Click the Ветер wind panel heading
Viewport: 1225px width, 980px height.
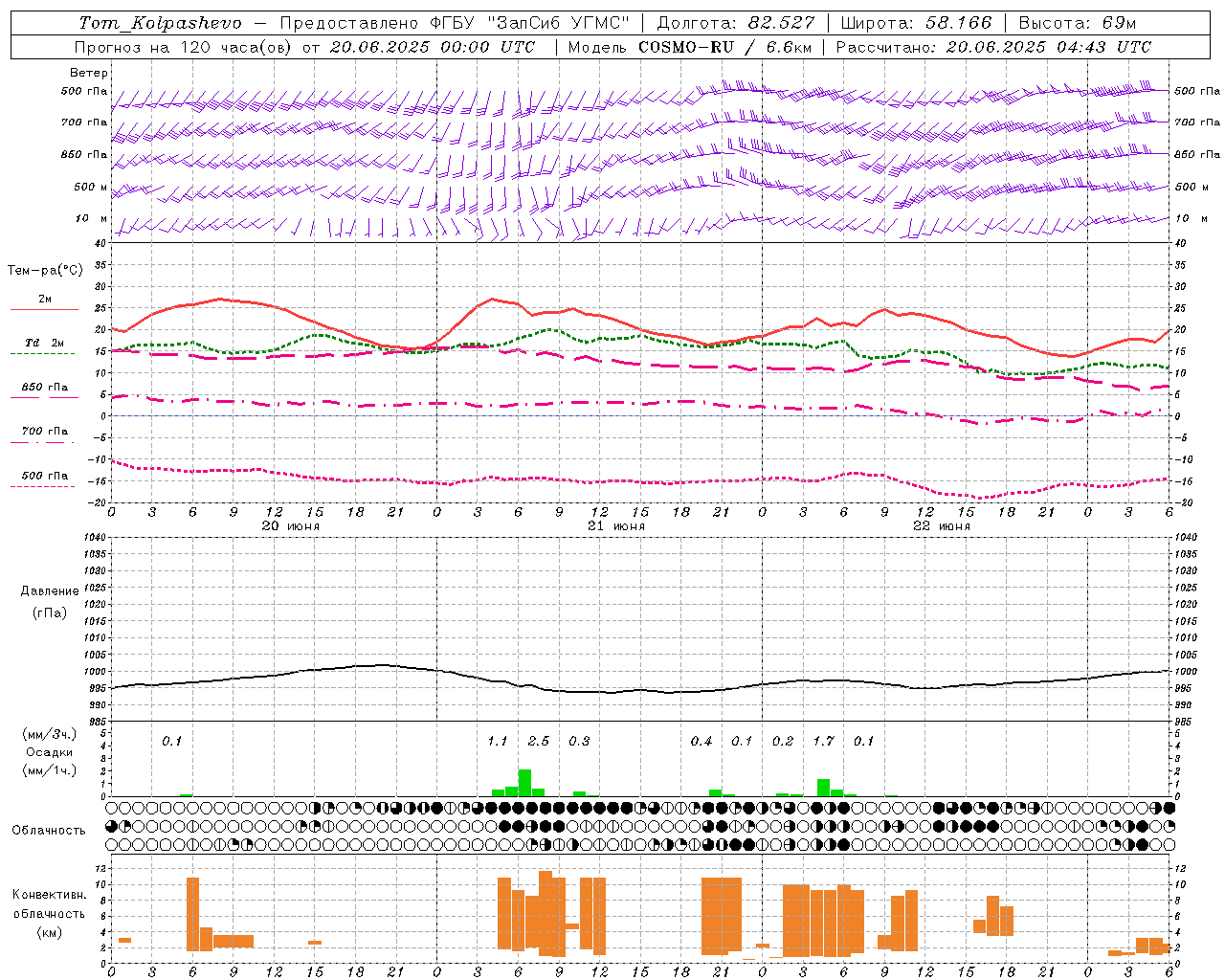click(89, 73)
